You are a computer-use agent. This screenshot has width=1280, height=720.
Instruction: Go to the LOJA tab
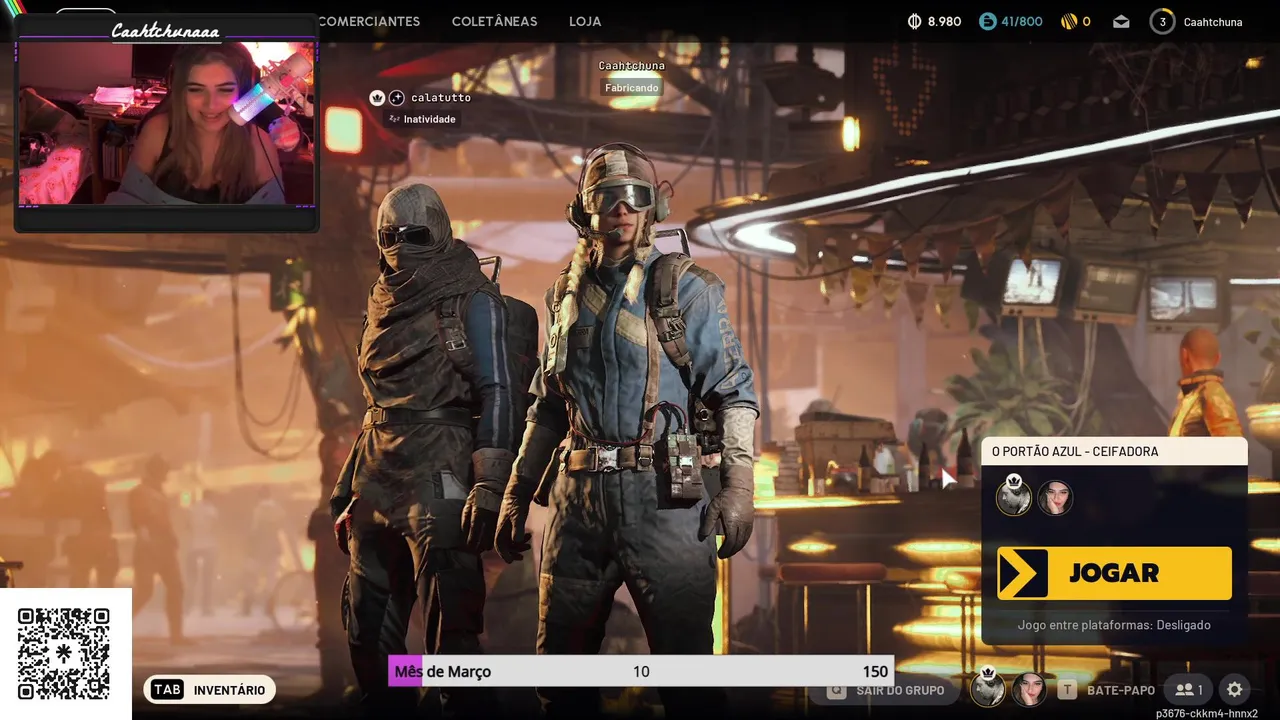[x=586, y=21]
